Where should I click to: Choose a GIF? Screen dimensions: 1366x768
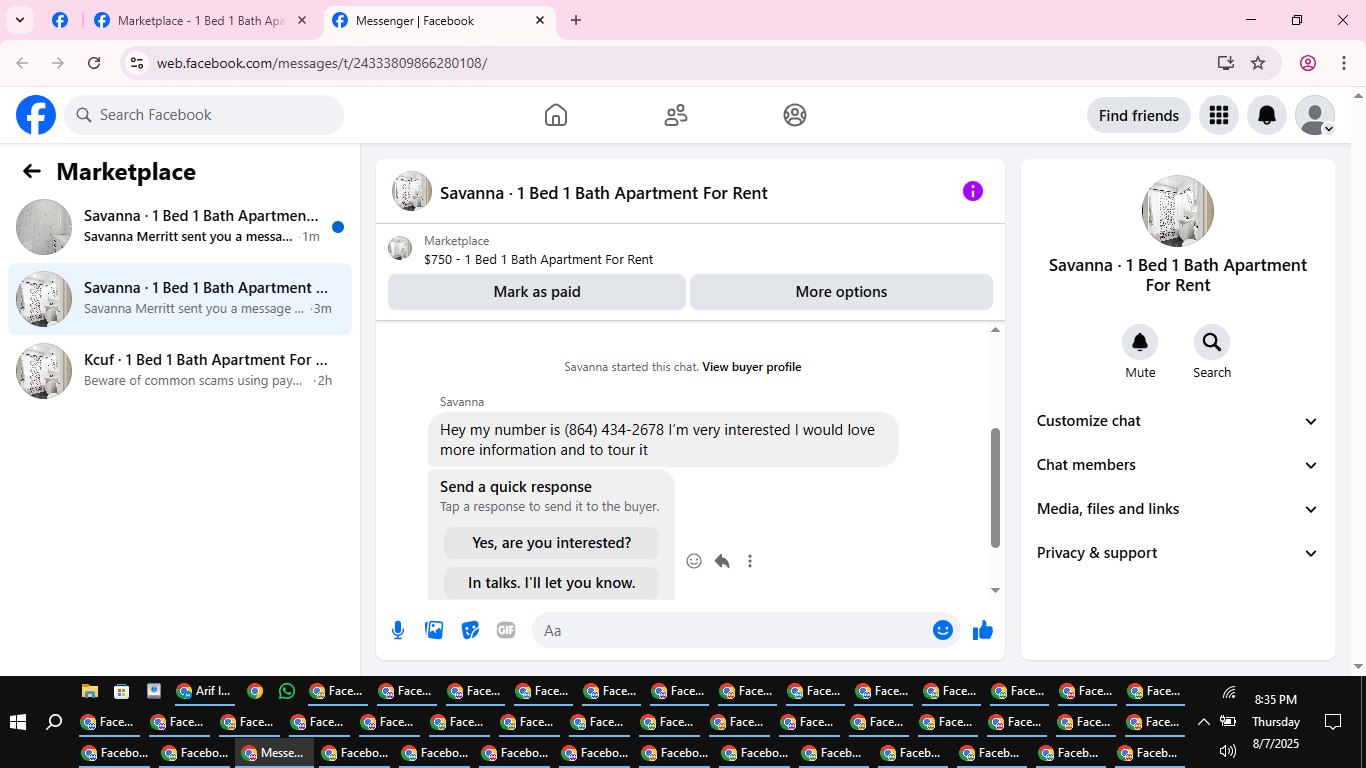click(x=506, y=630)
